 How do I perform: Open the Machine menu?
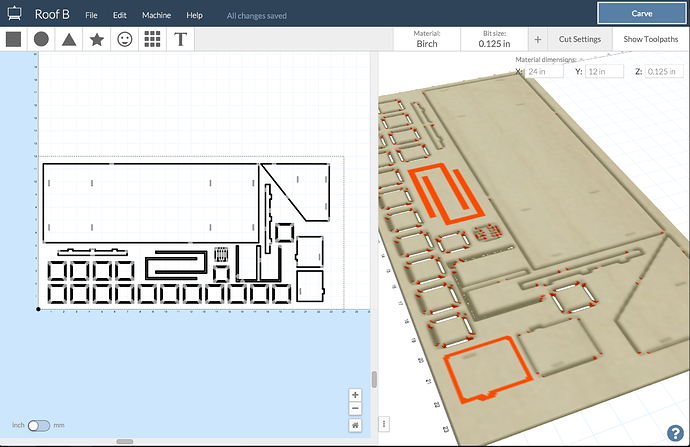pyautogui.click(x=156, y=16)
